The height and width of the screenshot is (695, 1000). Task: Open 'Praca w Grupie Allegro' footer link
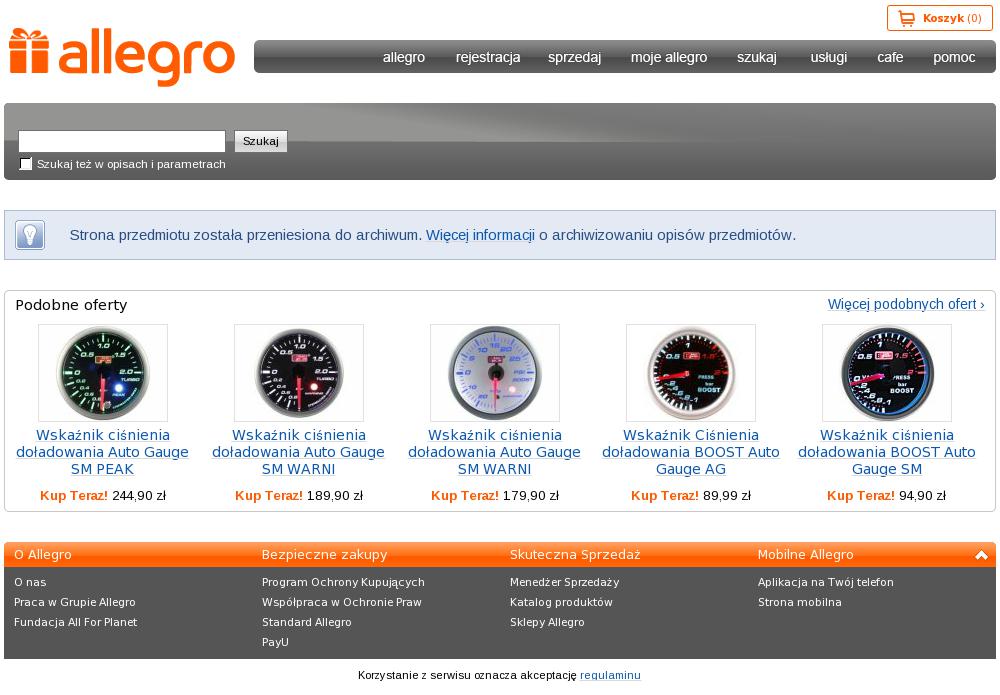[75, 602]
